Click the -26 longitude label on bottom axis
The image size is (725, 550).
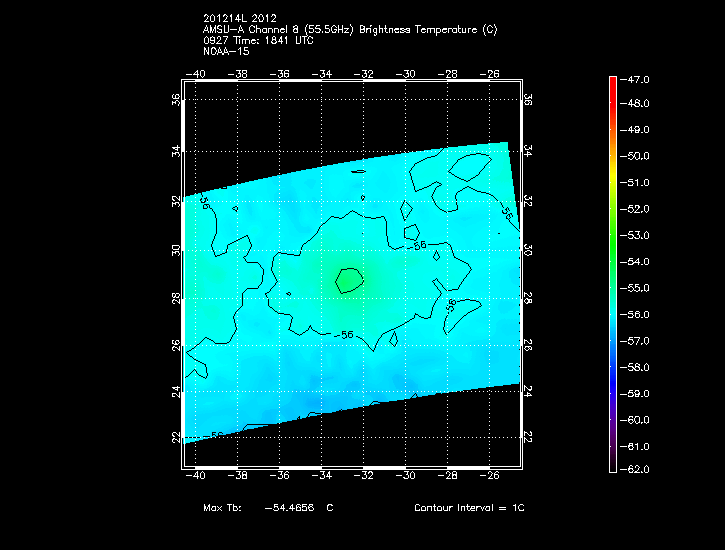click(491, 476)
